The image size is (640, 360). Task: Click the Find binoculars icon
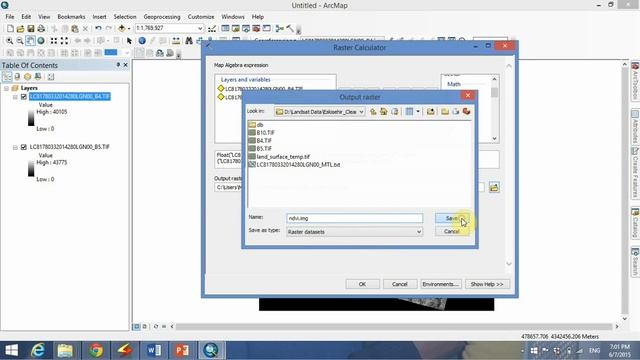click(x=189, y=41)
